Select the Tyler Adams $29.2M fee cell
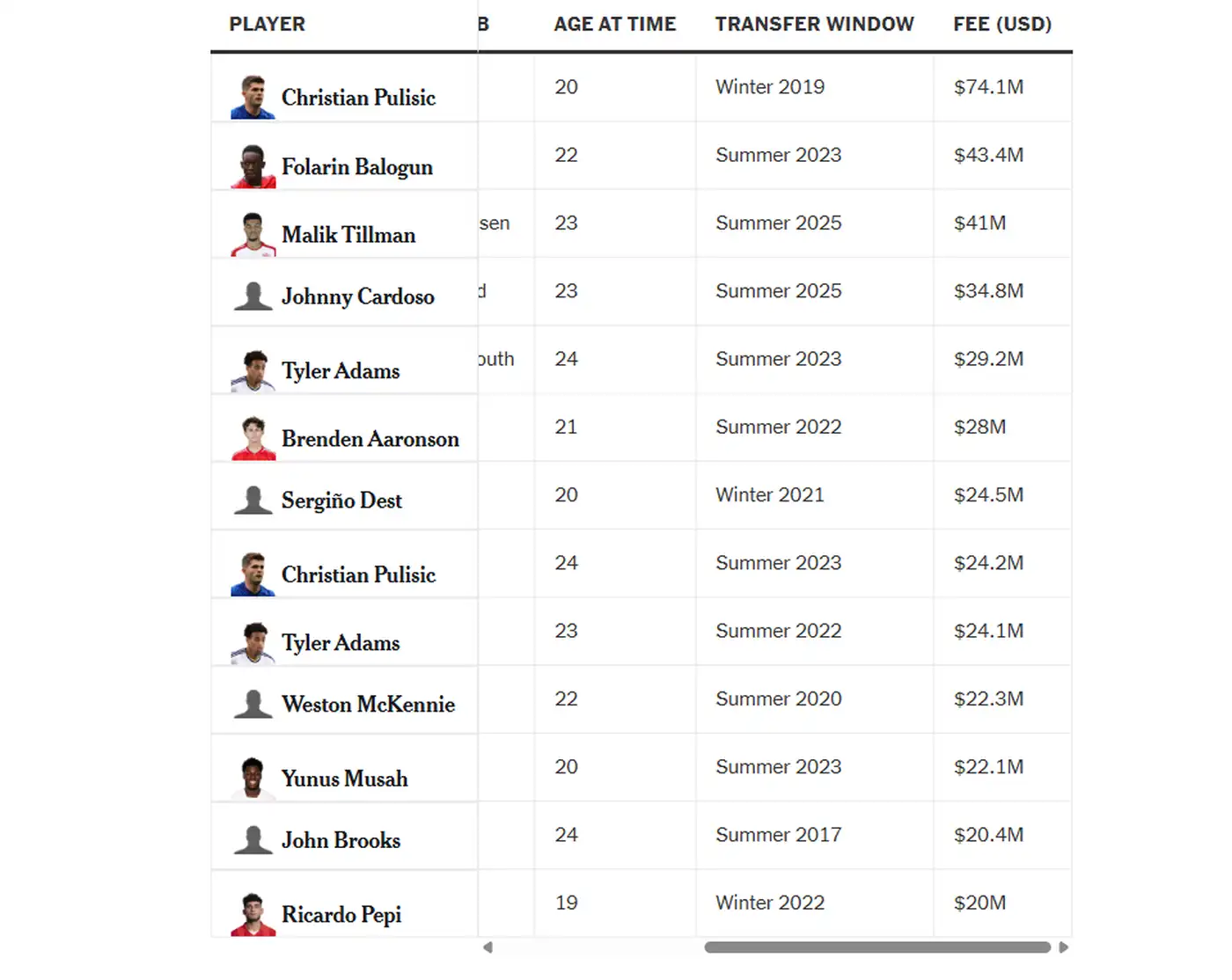The image size is (1232, 980). (x=988, y=359)
